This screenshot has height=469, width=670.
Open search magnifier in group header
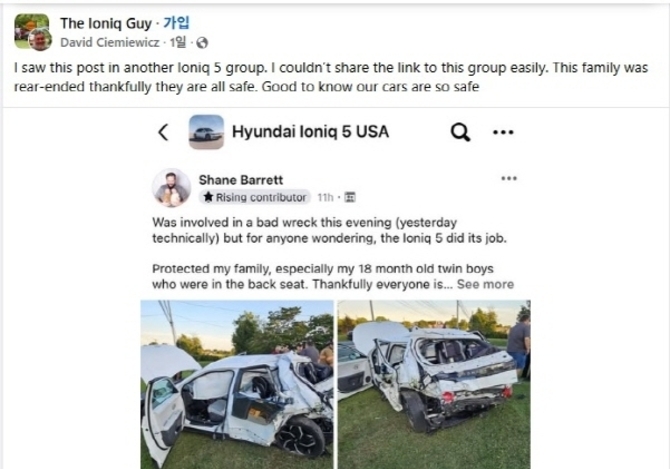(460, 132)
